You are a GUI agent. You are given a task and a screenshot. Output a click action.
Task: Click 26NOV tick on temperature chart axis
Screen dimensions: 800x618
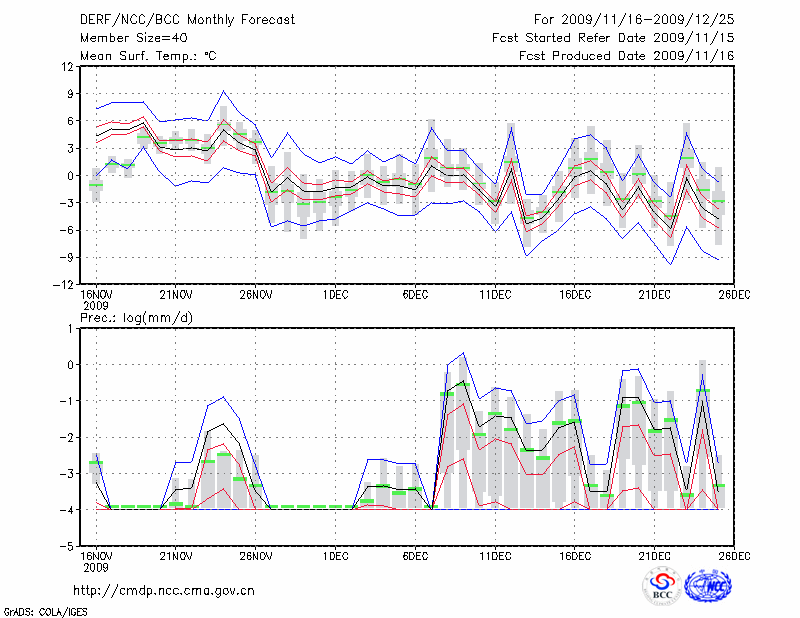(256, 294)
